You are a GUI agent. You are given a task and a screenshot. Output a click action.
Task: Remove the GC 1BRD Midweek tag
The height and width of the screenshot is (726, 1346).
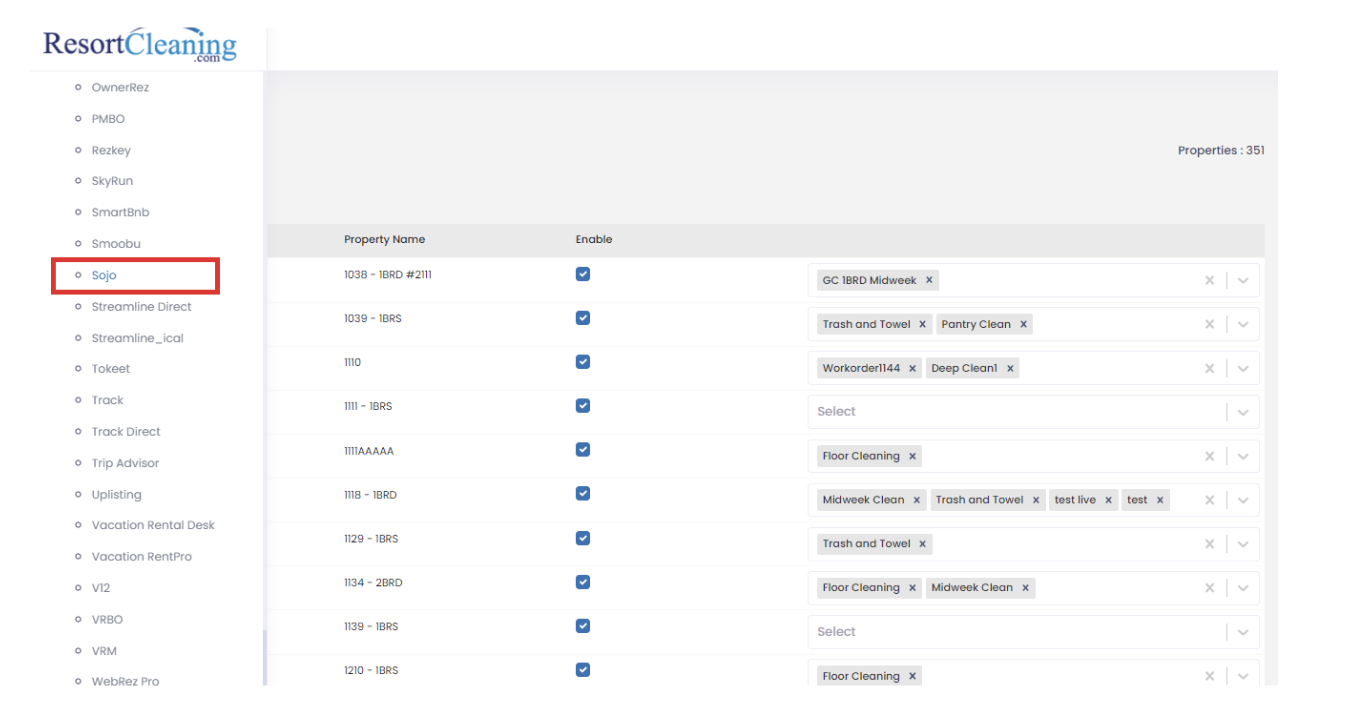pos(929,281)
